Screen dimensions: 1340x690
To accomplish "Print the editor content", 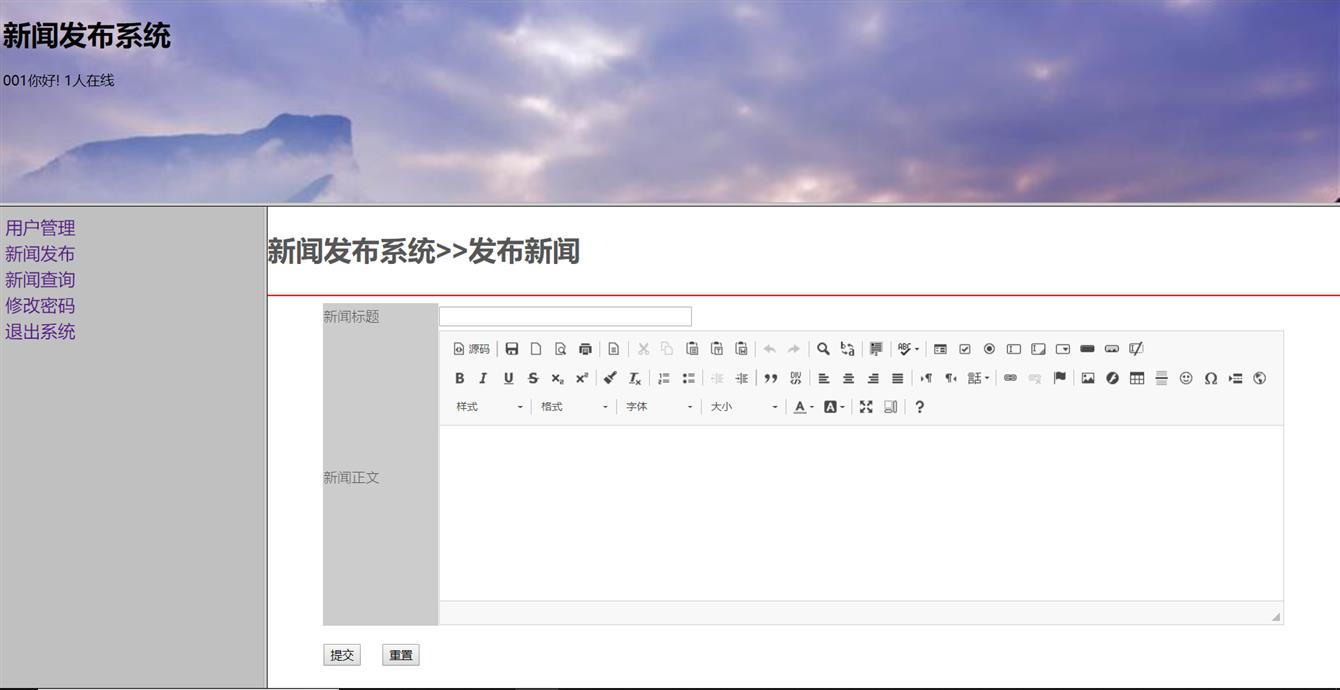I will click(585, 349).
